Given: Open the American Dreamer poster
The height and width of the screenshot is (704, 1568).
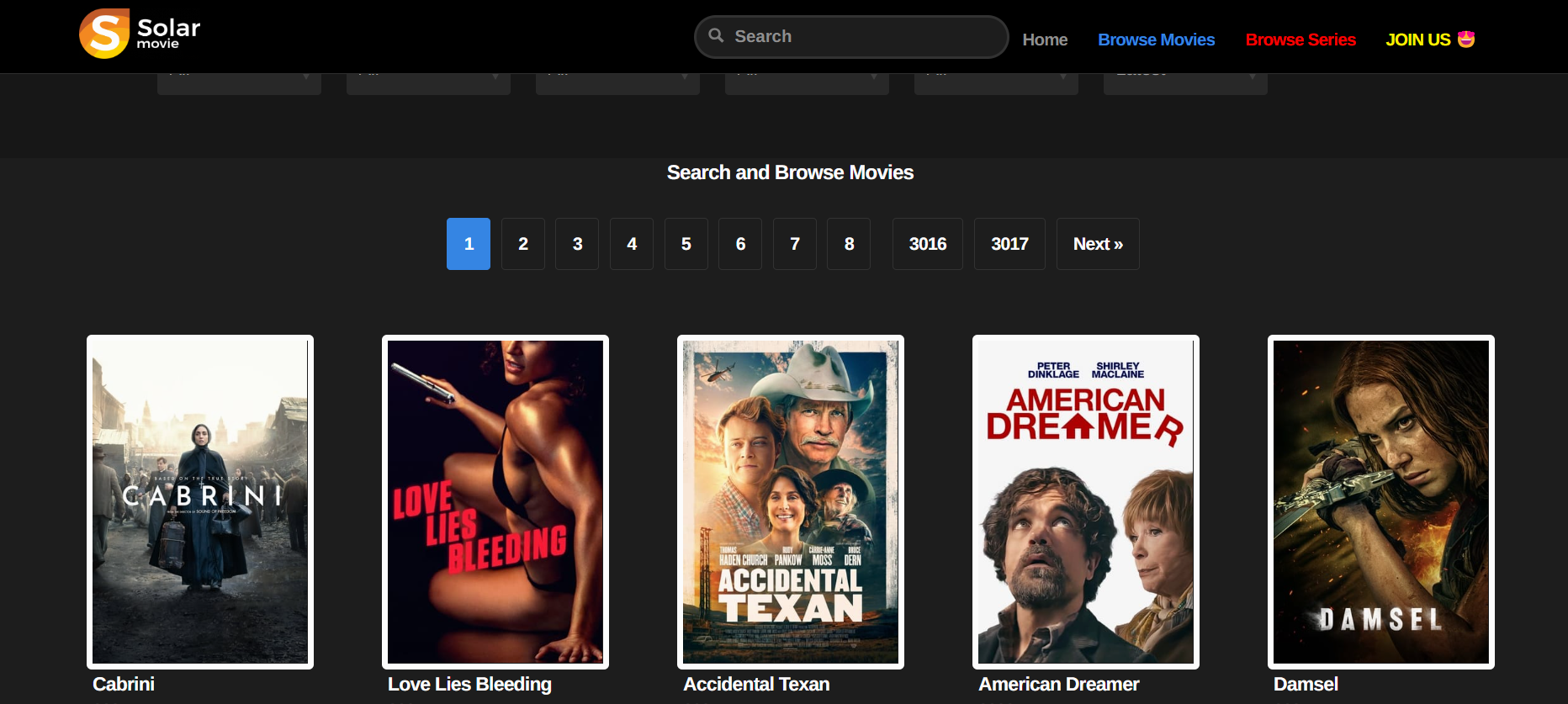Looking at the screenshot, I should [1086, 502].
